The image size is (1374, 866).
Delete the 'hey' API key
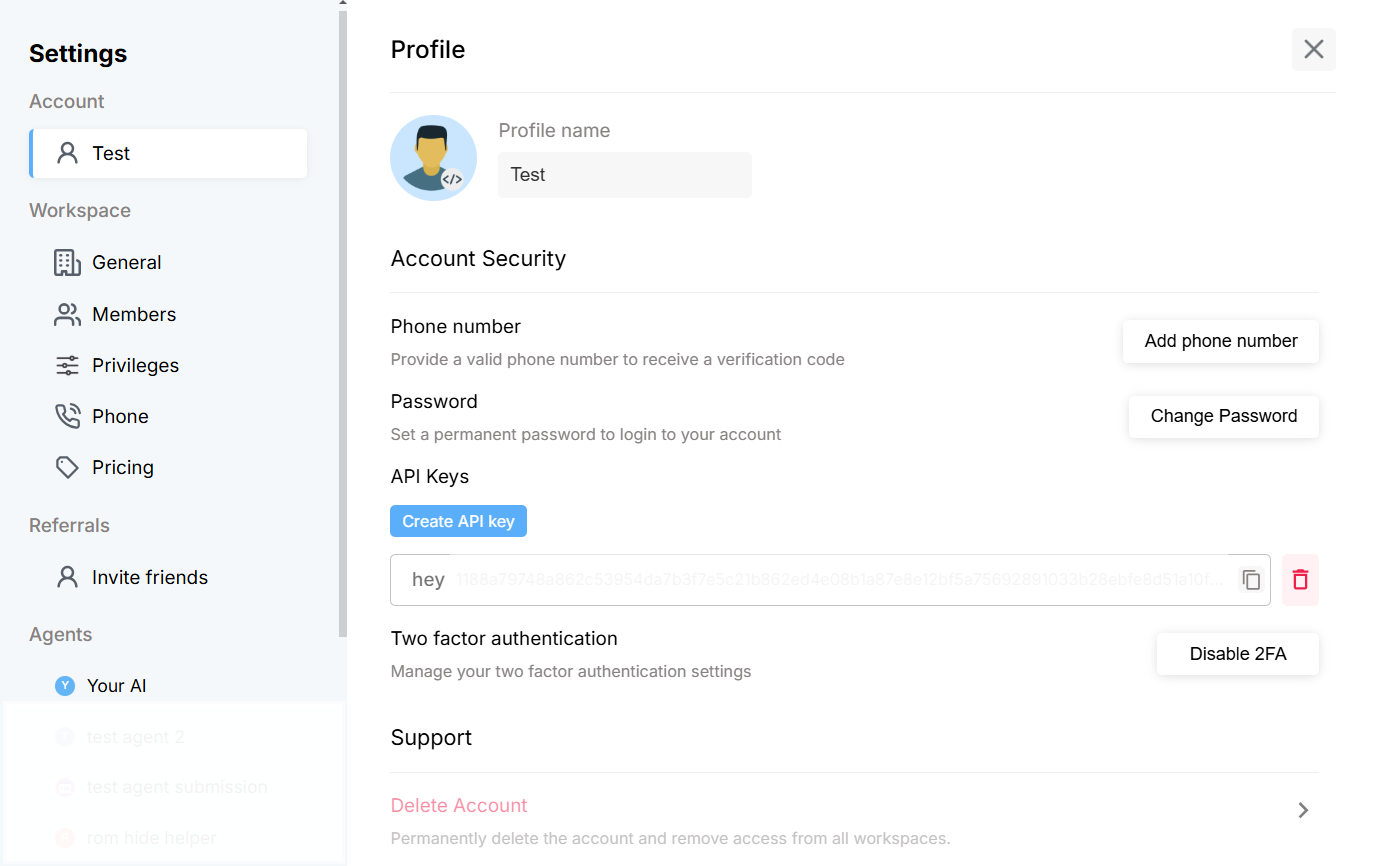[1300, 580]
